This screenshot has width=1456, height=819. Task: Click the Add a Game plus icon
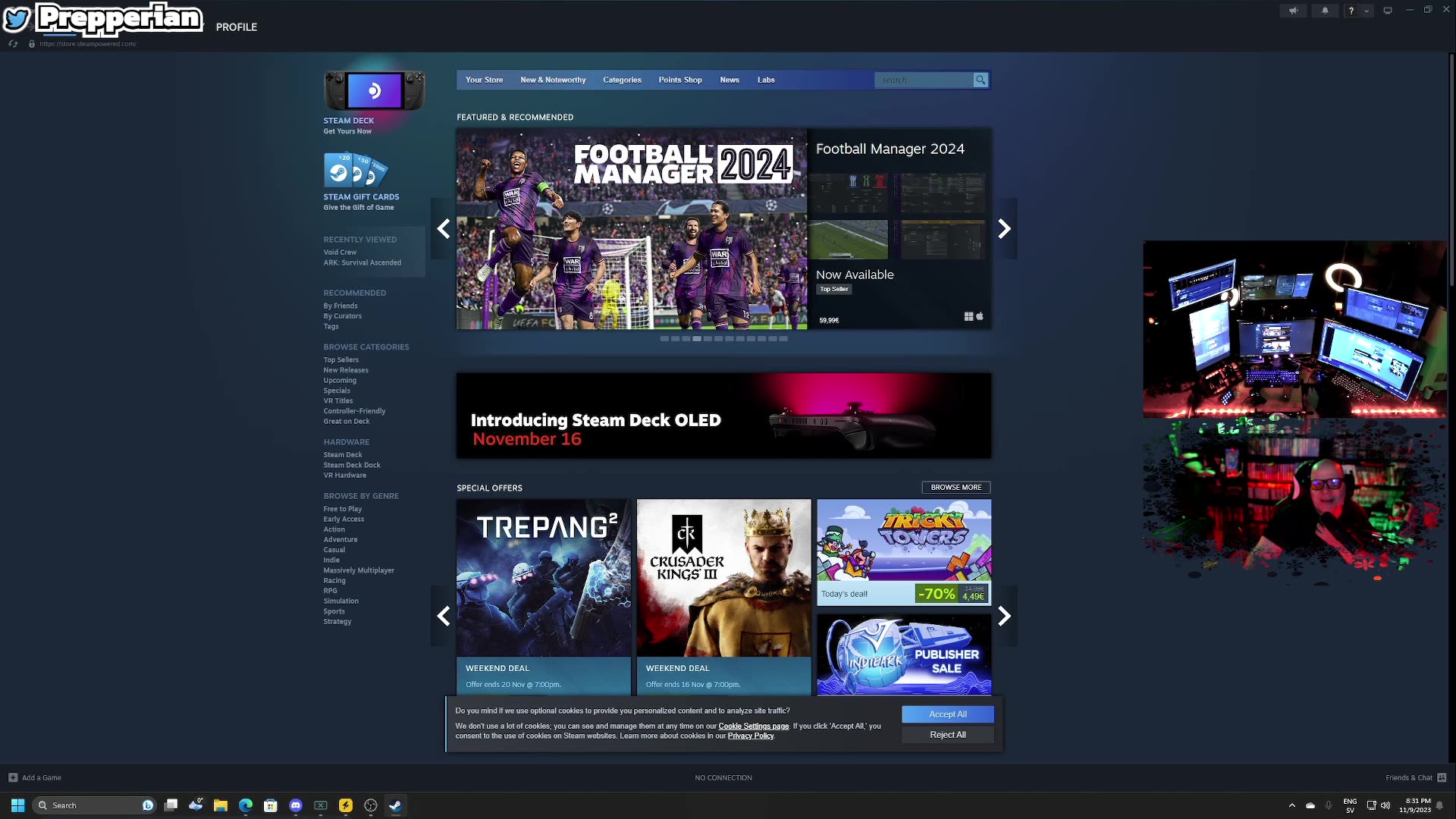point(13,777)
